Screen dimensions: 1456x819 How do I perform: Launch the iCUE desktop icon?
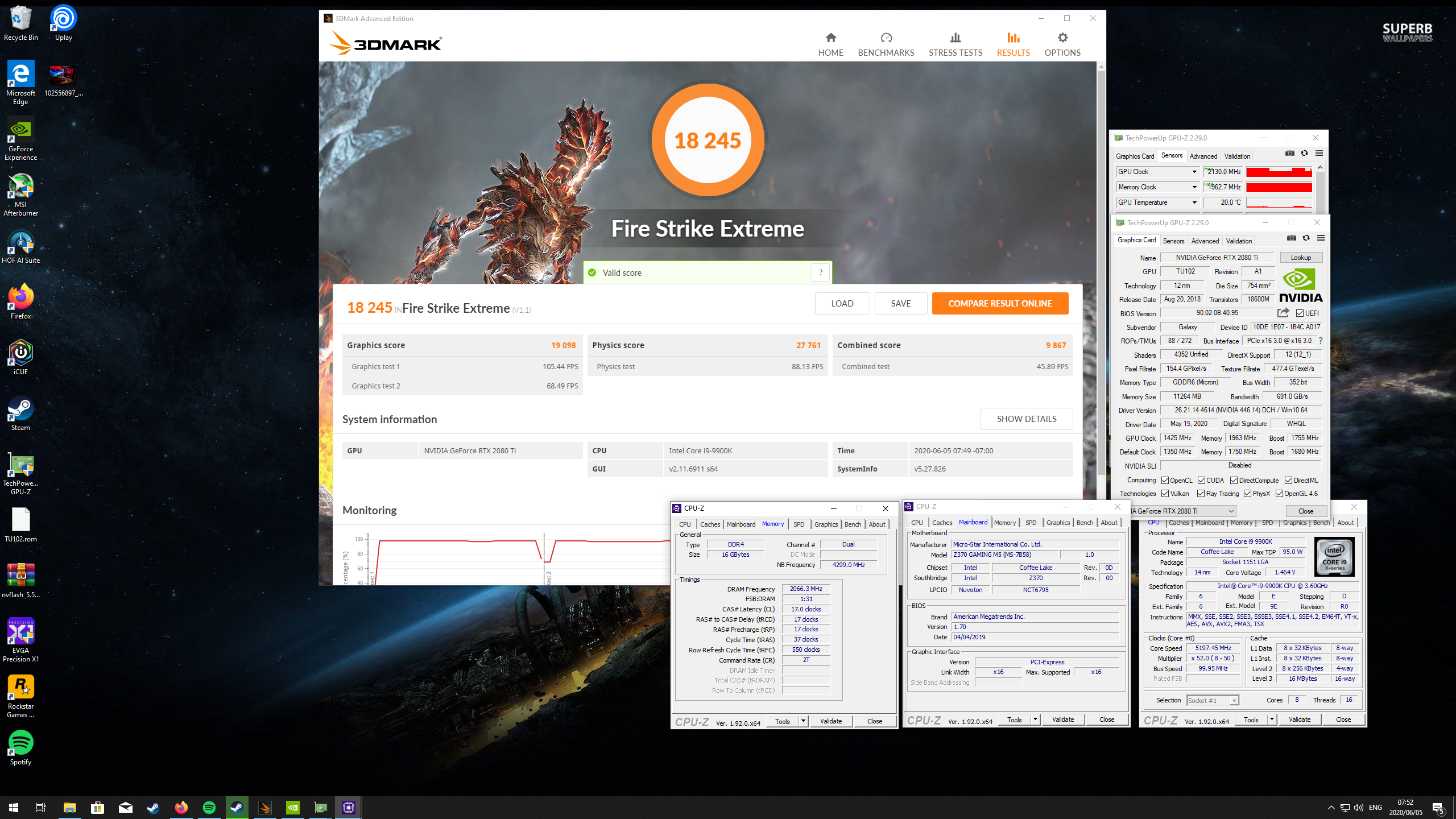[20, 357]
